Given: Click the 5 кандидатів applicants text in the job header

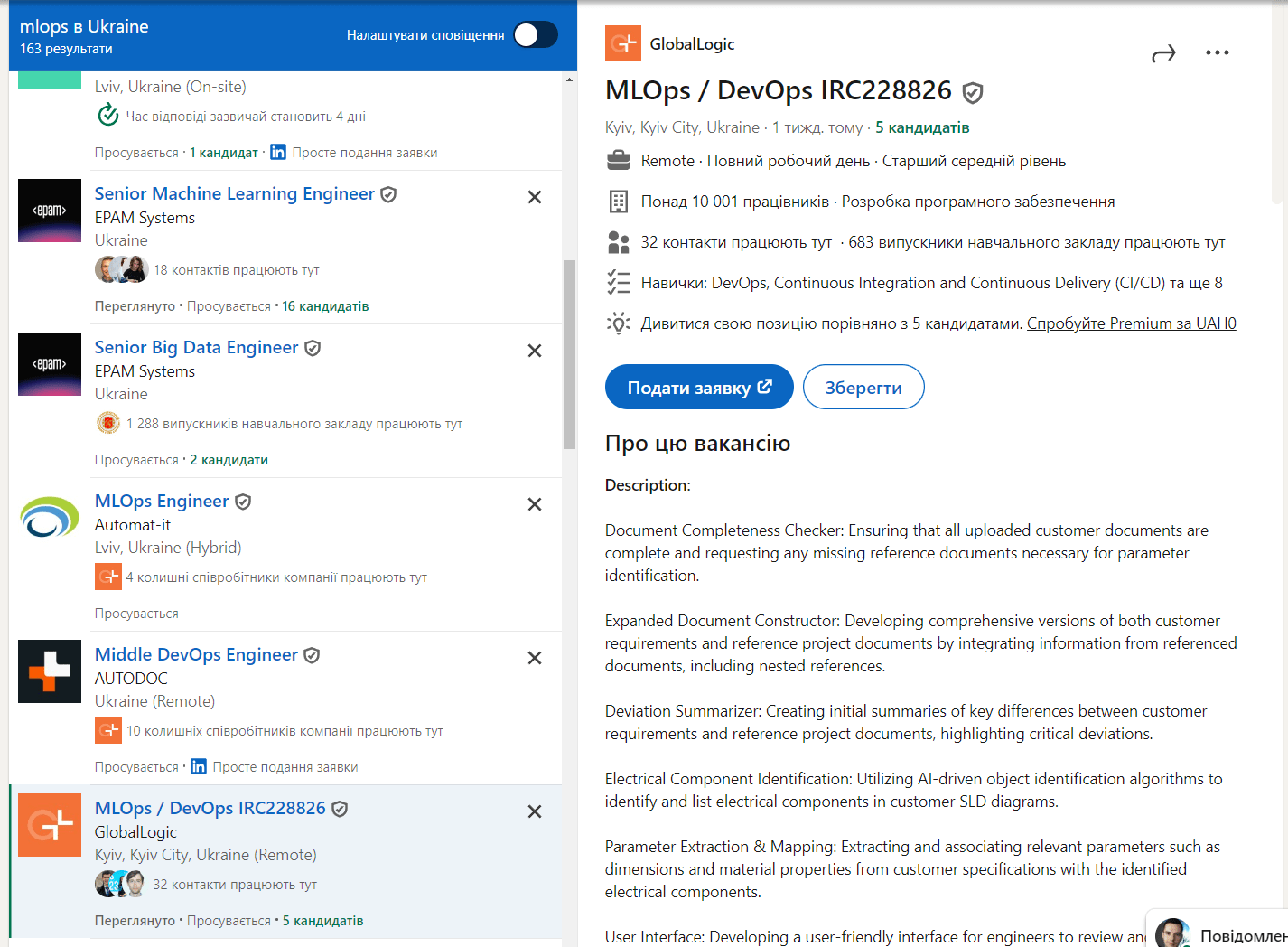Looking at the screenshot, I should tap(922, 127).
